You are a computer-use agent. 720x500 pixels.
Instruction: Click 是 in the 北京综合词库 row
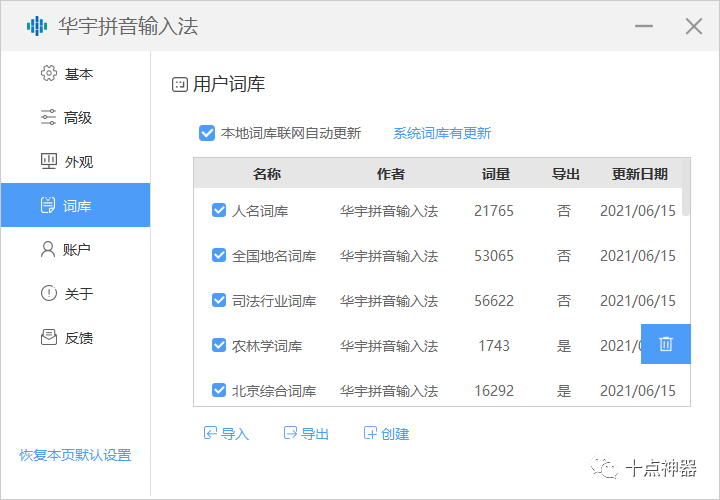(x=564, y=391)
